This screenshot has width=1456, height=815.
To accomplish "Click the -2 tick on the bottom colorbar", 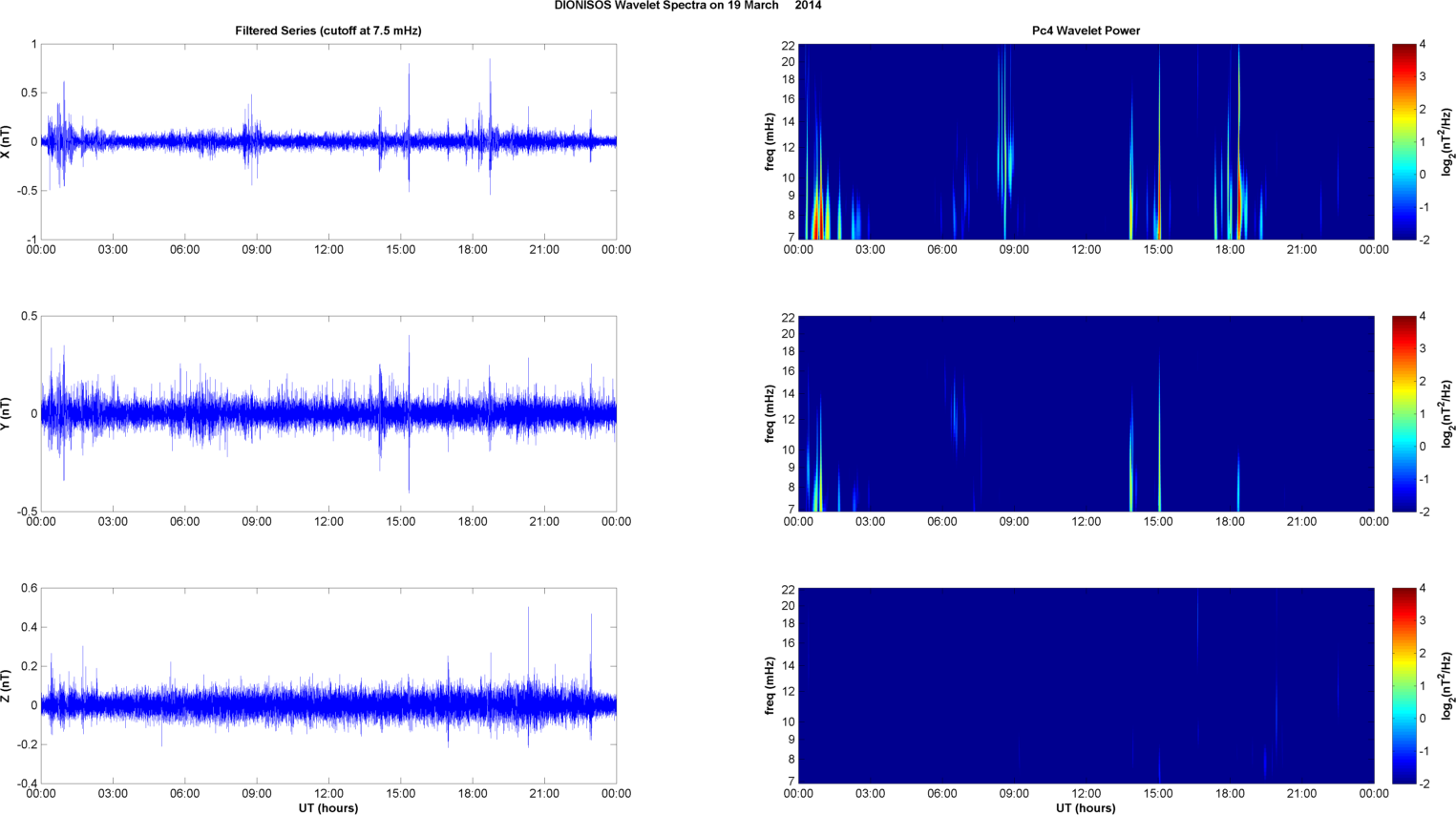I will click(1424, 784).
